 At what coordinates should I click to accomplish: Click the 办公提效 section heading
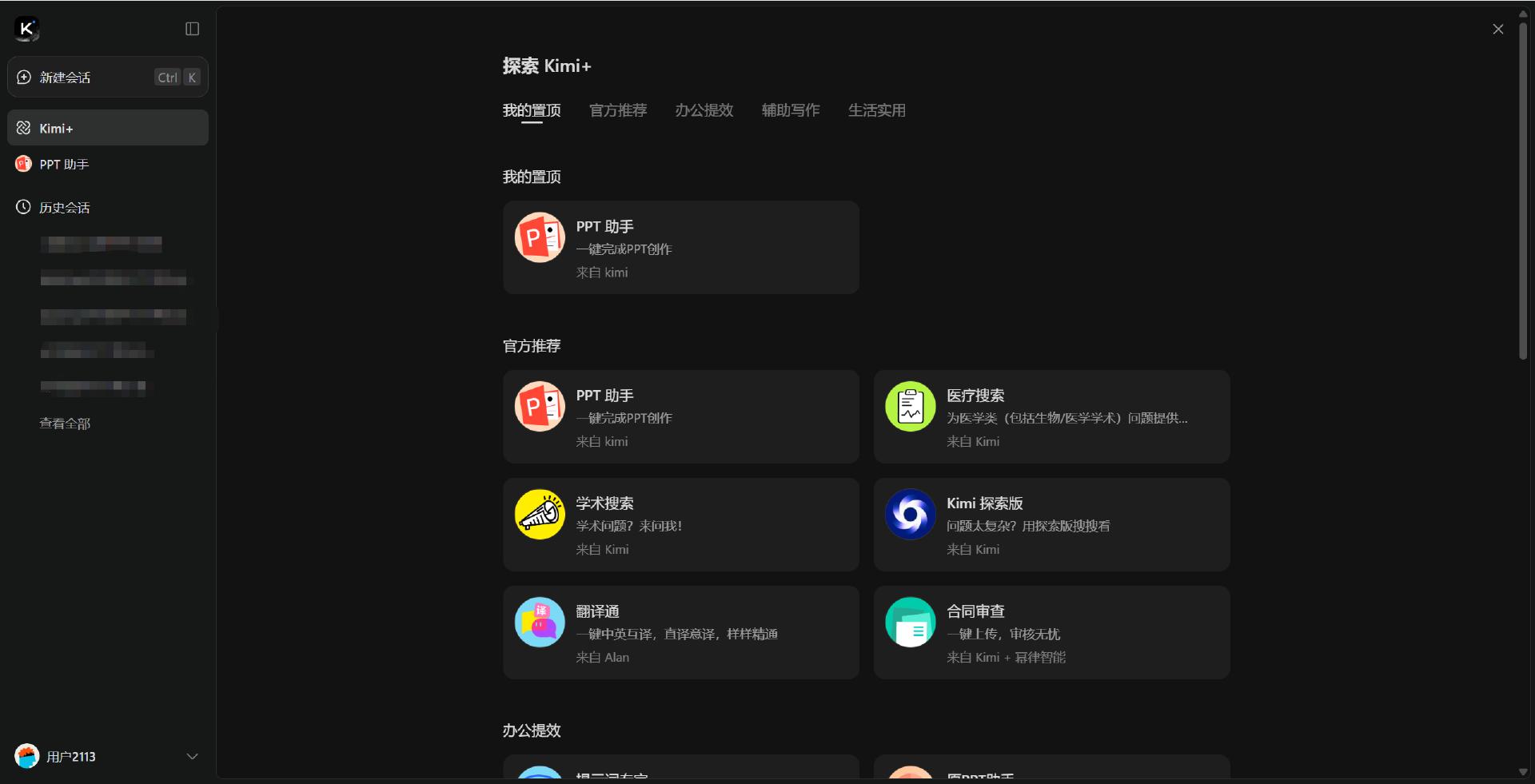532,730
